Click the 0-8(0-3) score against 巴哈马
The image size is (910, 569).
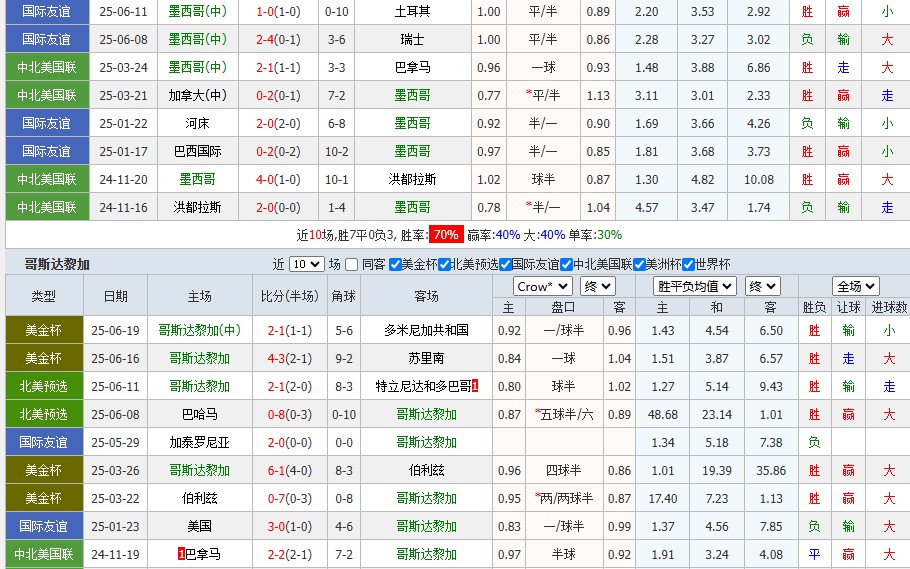(x=290, y=414)
